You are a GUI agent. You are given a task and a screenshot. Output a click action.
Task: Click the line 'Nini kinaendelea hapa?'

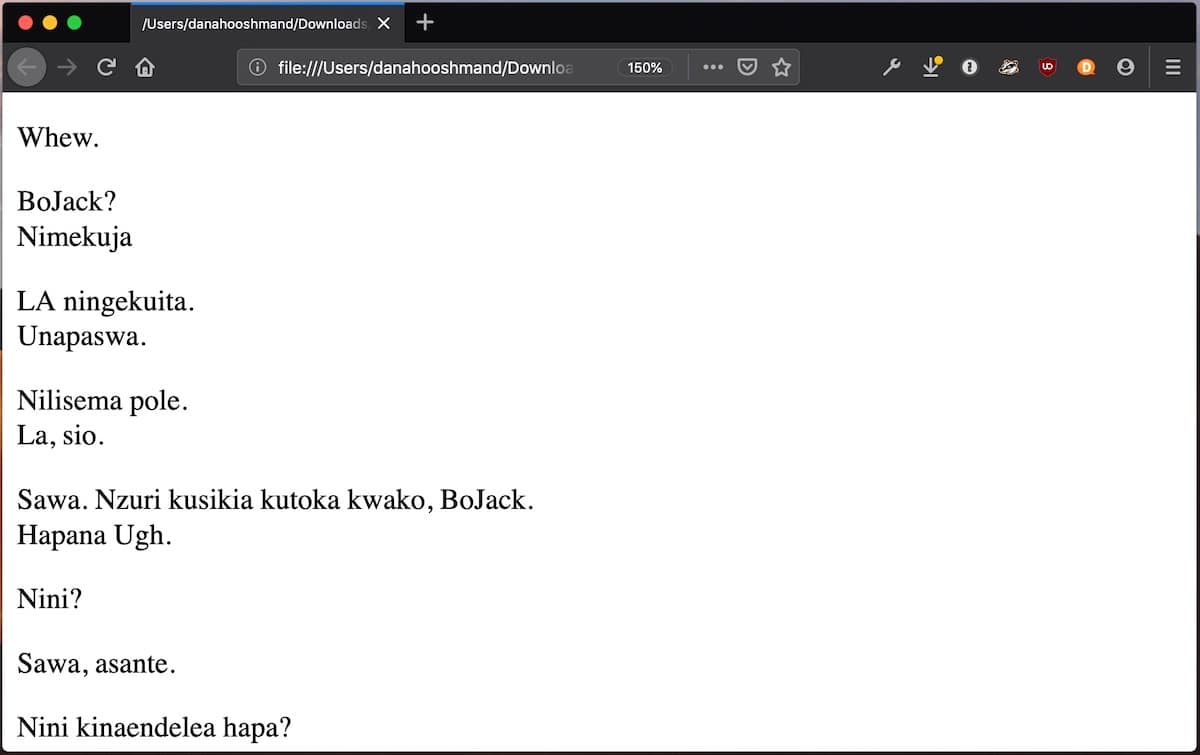click(155, 727)
